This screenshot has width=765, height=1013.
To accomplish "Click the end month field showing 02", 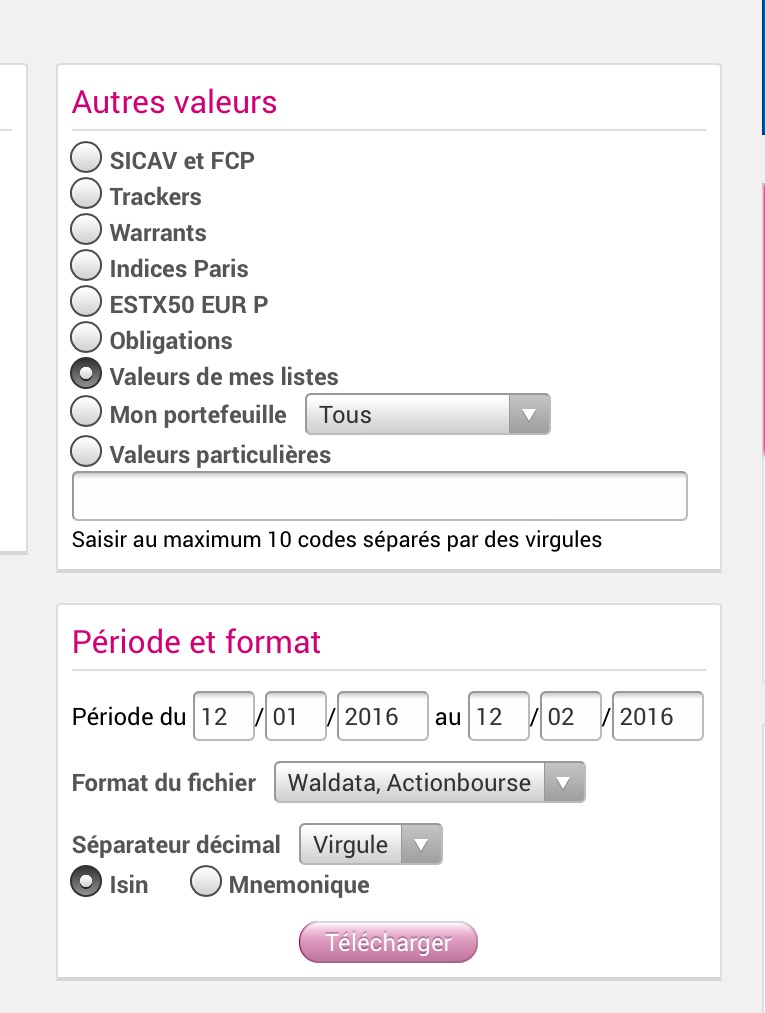I will pyautogui.click(x=570, y=716).
